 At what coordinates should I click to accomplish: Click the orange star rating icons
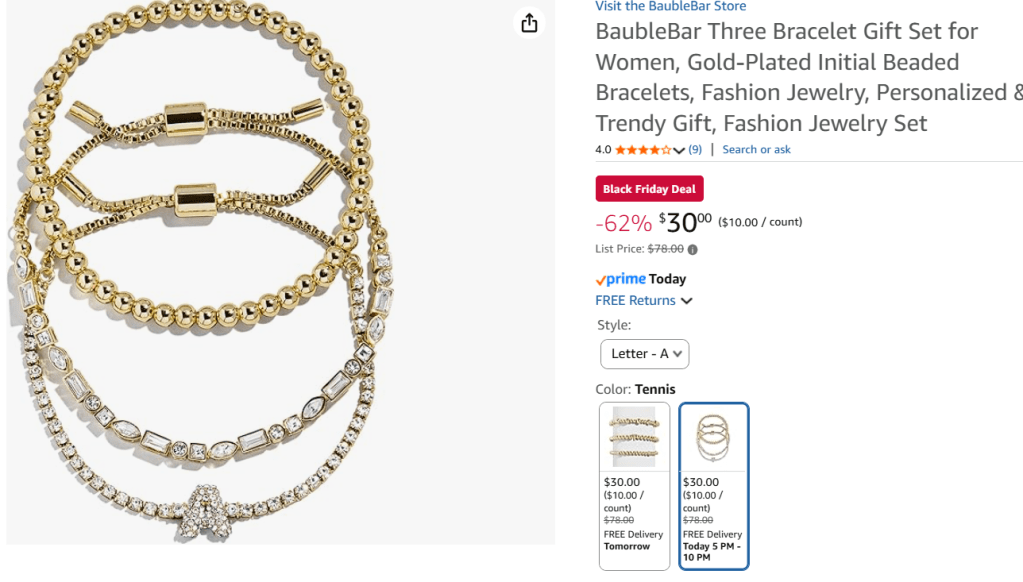(x=642, y=150)
